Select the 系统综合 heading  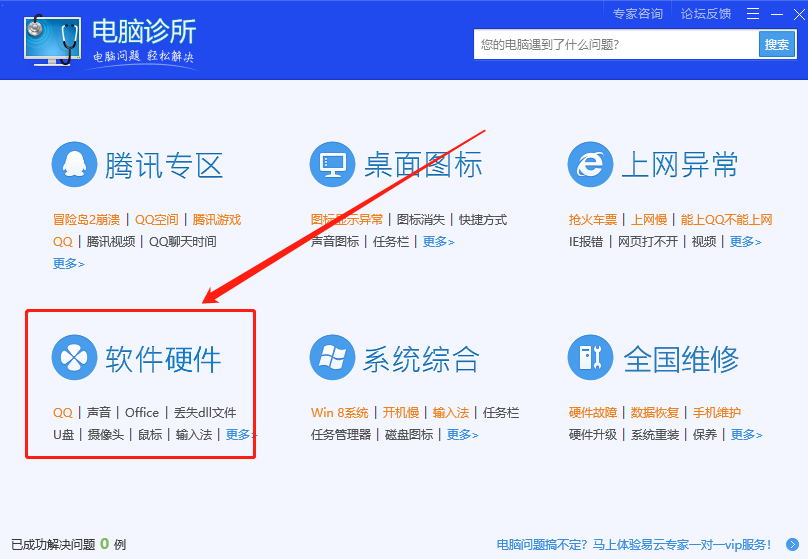pyautogui.click(x=422, y=359)
